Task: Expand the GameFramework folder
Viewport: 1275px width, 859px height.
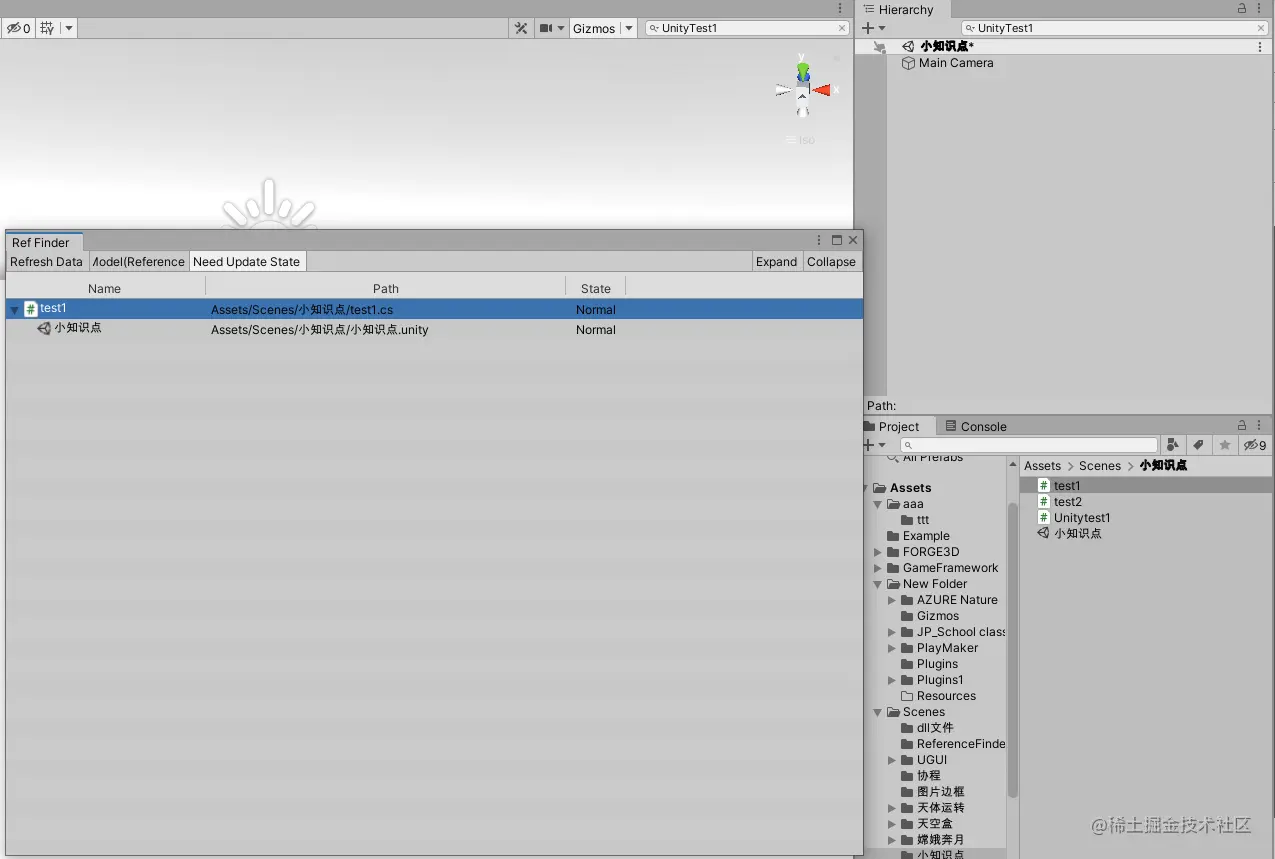Action: [878, 568]
